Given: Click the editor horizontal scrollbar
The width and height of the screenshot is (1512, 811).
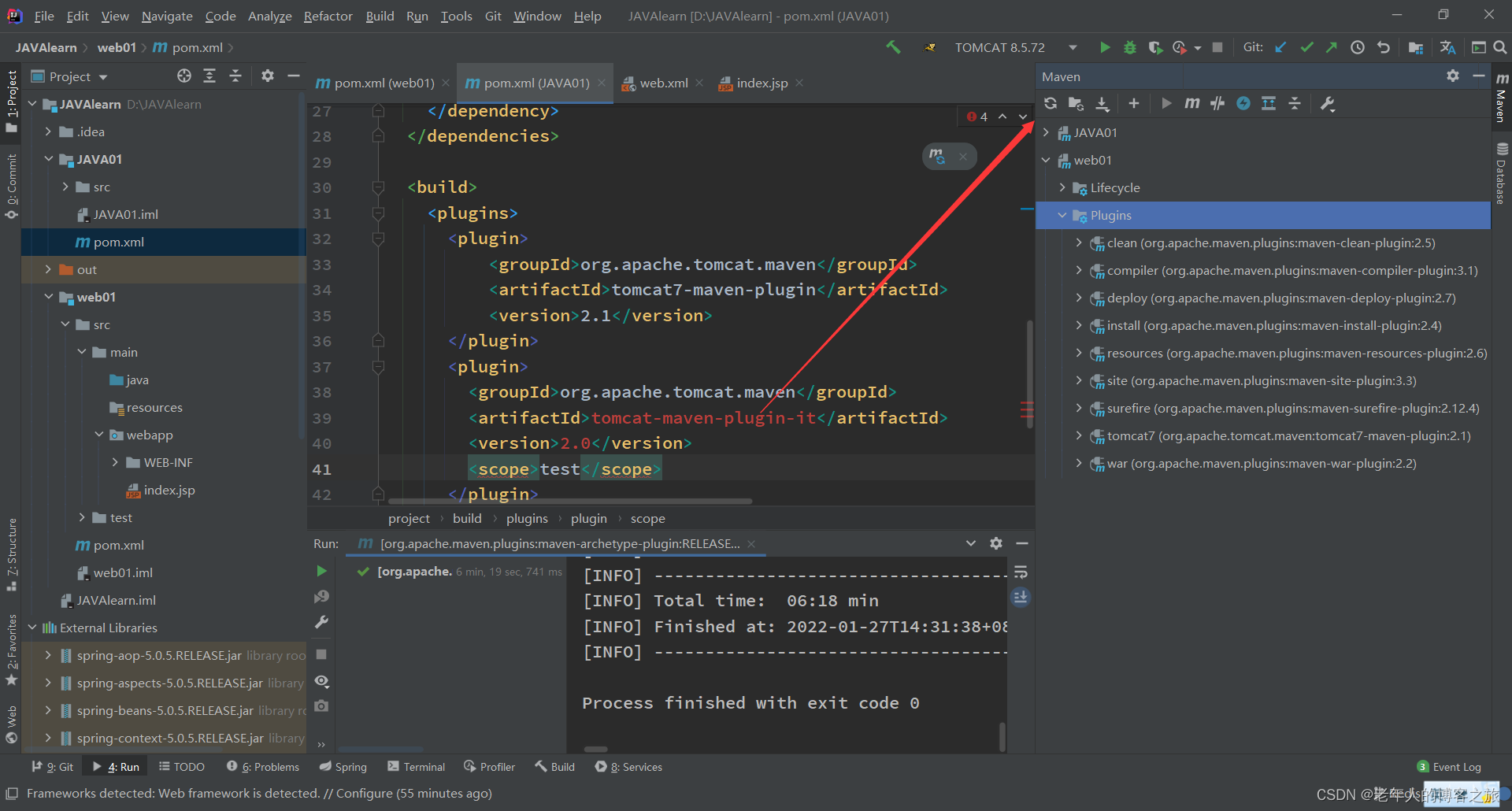Looking at the screenshot, I should [570, 501].
